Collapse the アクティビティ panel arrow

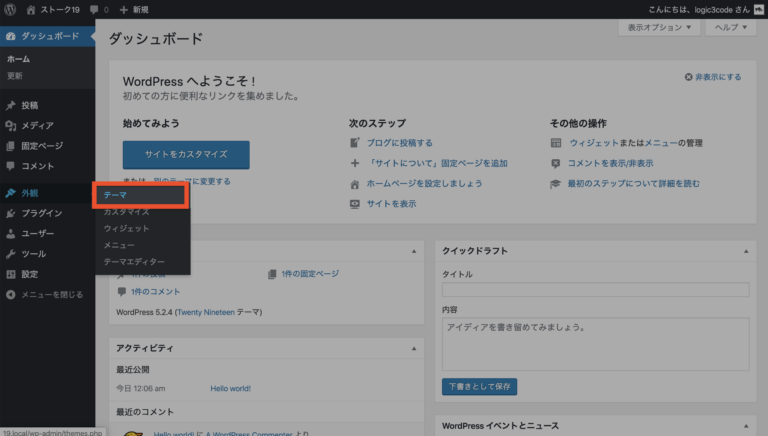[x=414, y=349]
